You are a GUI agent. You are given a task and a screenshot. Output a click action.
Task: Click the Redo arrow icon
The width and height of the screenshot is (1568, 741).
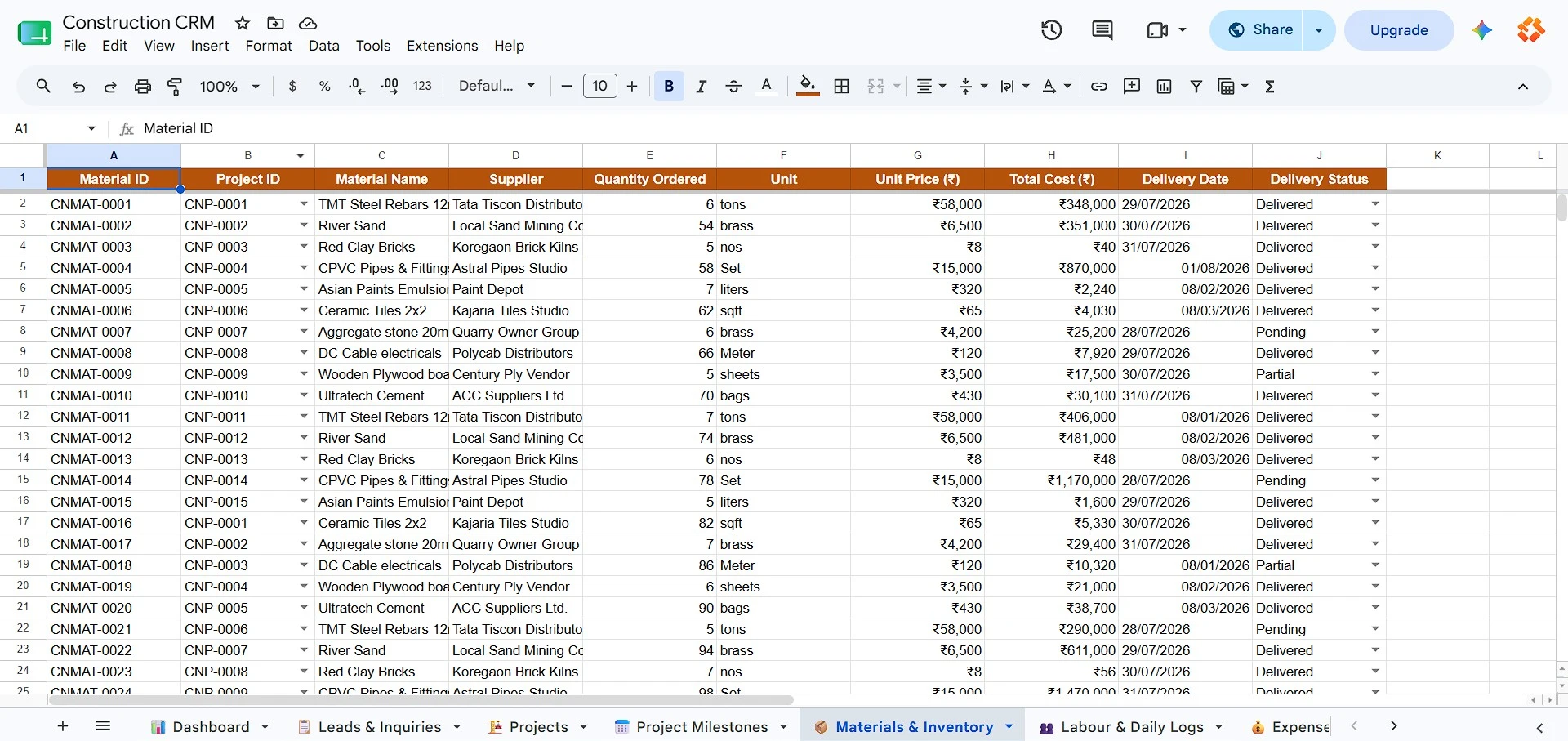[110, 87]
